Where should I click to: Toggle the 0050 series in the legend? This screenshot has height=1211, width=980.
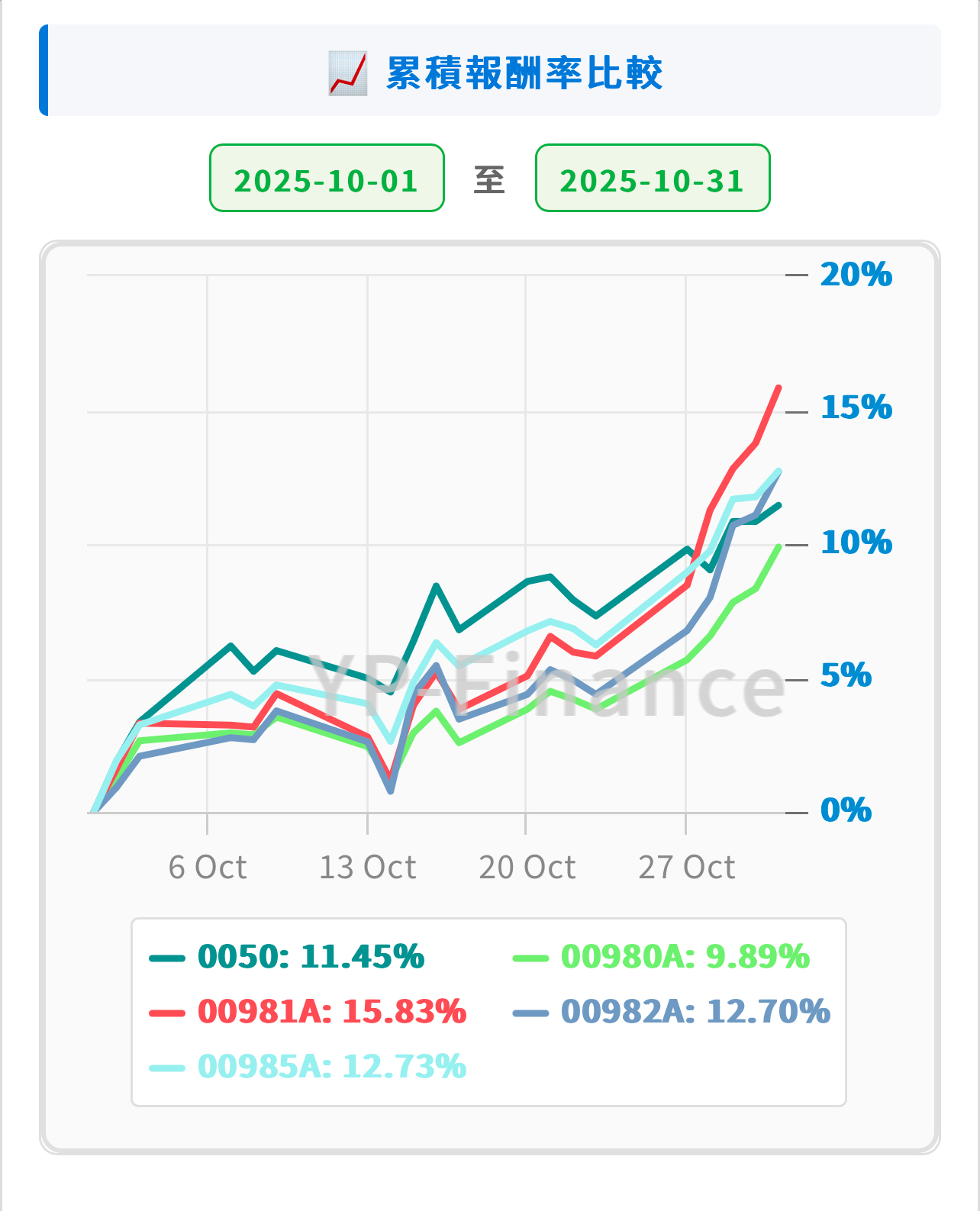click(x=310, y=956)
